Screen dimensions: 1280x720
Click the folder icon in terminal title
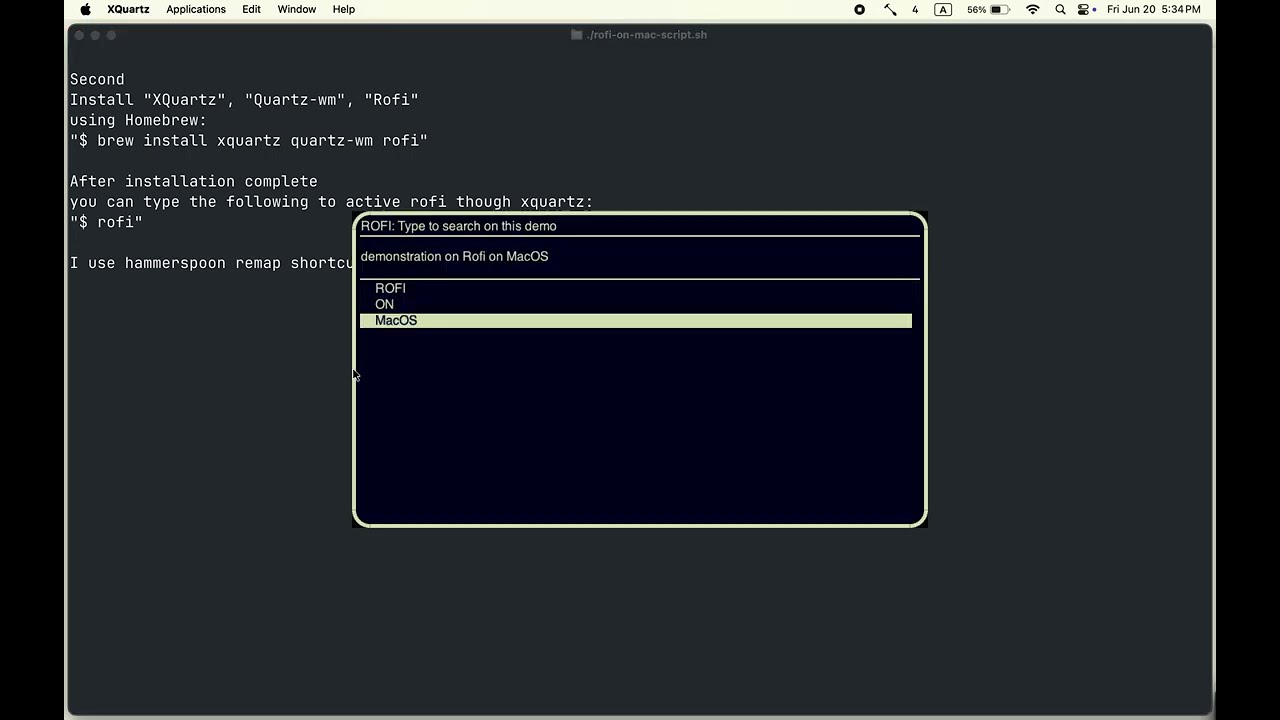[x=576, y=34]
